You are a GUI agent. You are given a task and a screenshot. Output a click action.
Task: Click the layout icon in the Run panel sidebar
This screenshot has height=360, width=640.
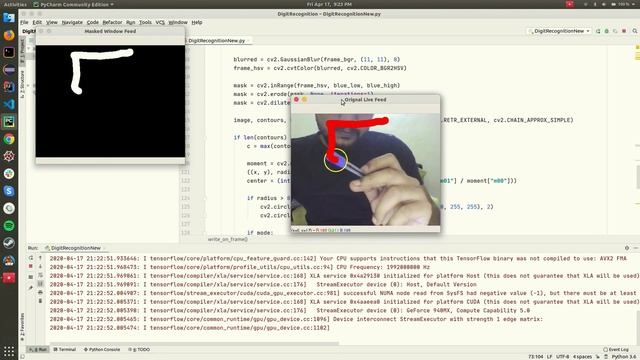[x=31, y=277]
